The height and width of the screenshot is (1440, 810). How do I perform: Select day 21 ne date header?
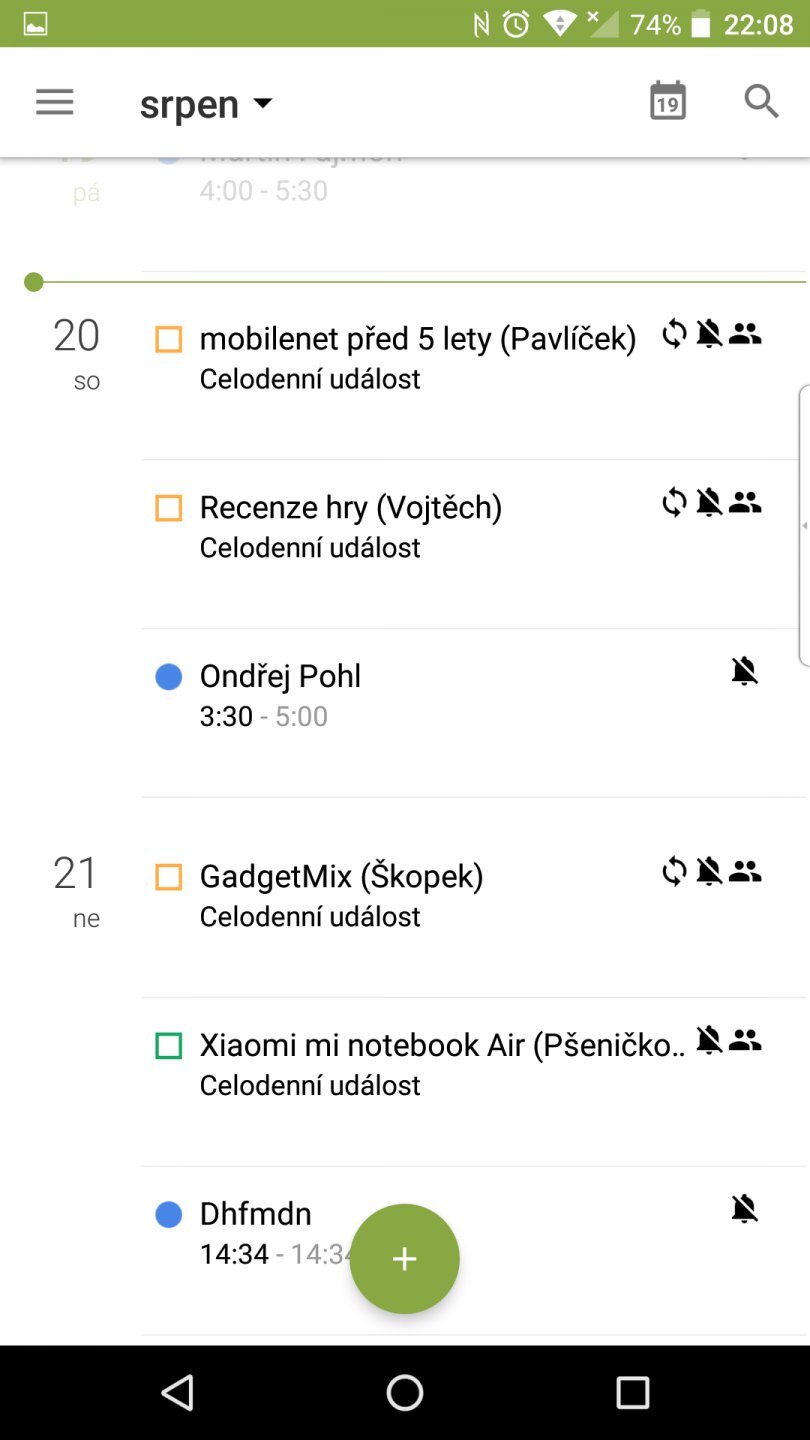tap(77, 888)
